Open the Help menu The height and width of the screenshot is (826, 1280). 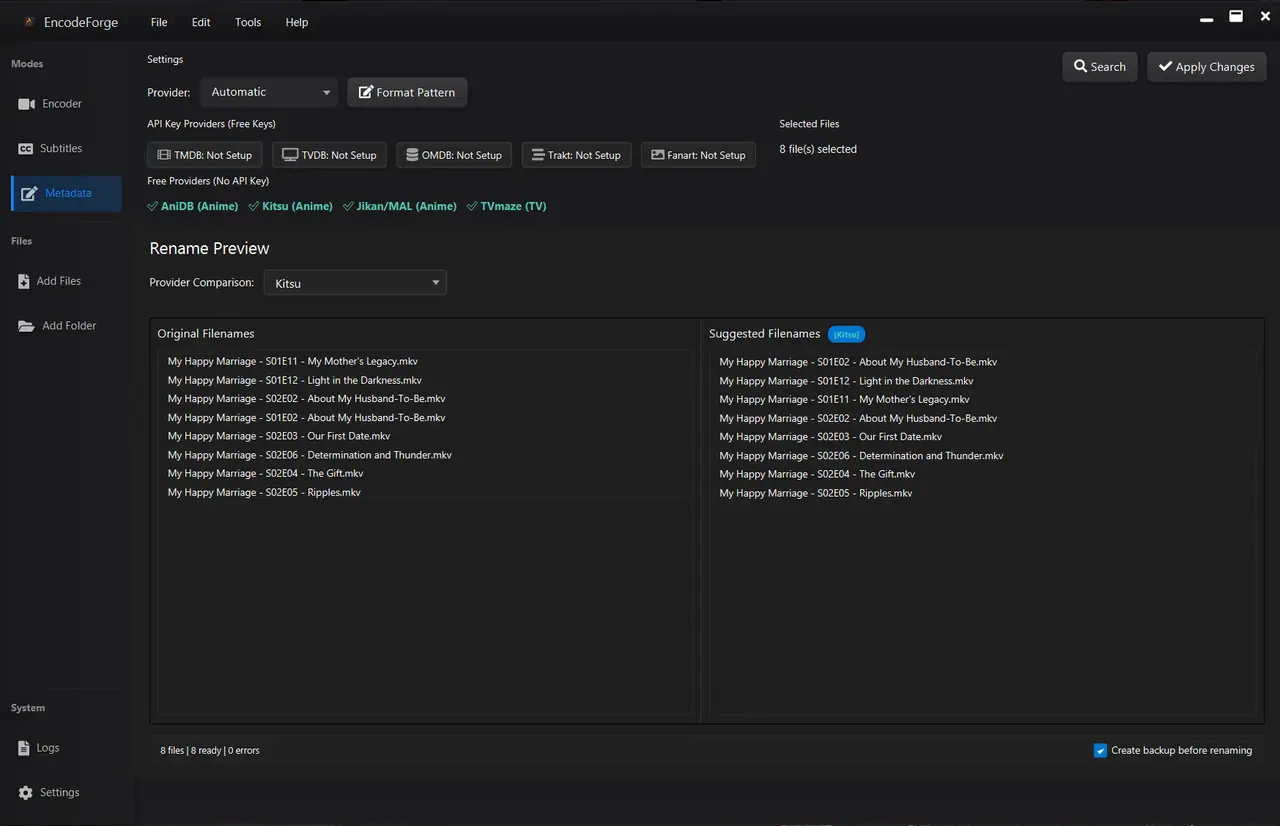[297, 22]
